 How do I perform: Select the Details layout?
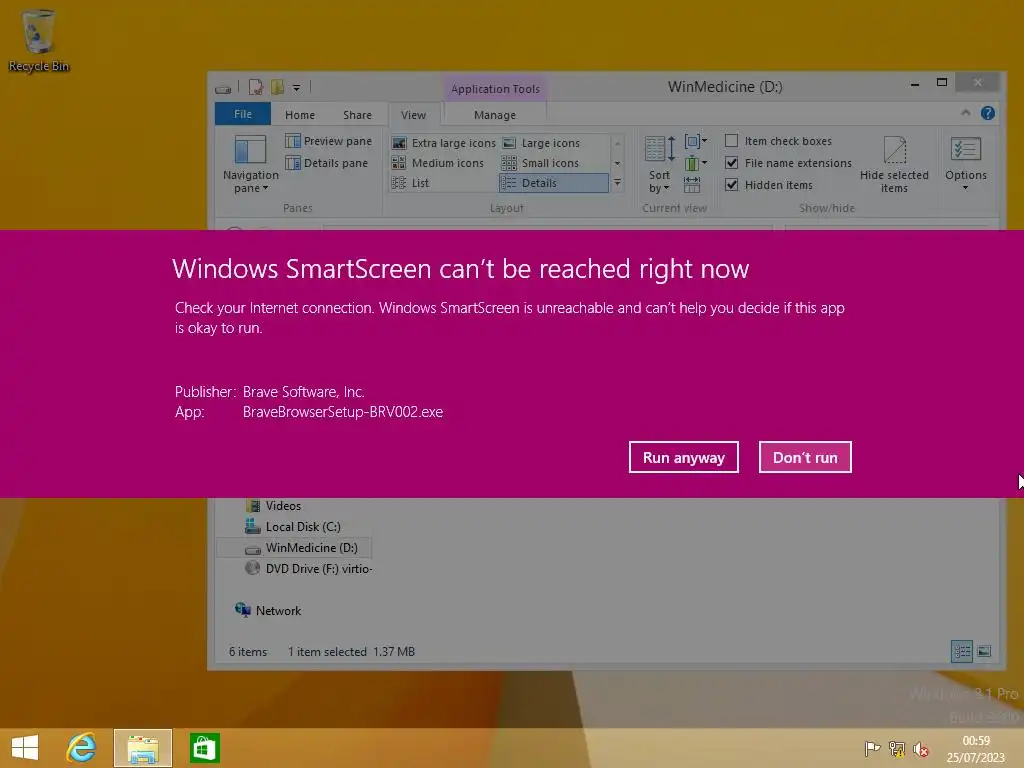pos(553,183)
